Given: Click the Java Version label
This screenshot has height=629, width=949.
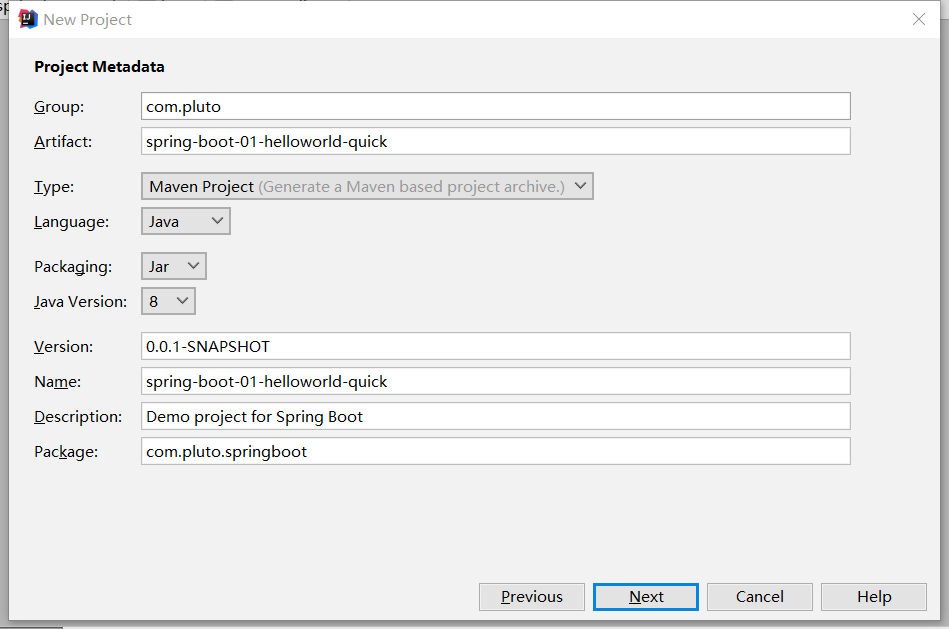Looking at the screenshot, I should pyautogui.click(x=80, y=301).
